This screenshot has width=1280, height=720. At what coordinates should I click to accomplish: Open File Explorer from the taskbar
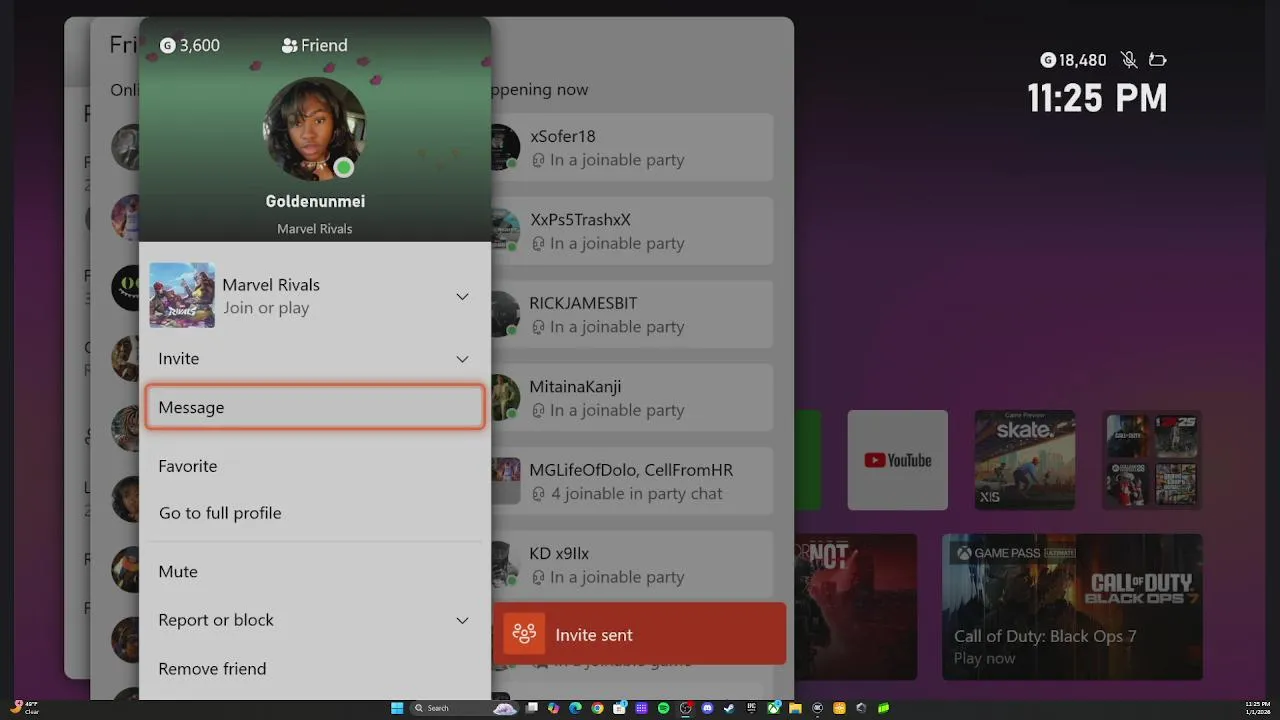(x=795, y=708)
